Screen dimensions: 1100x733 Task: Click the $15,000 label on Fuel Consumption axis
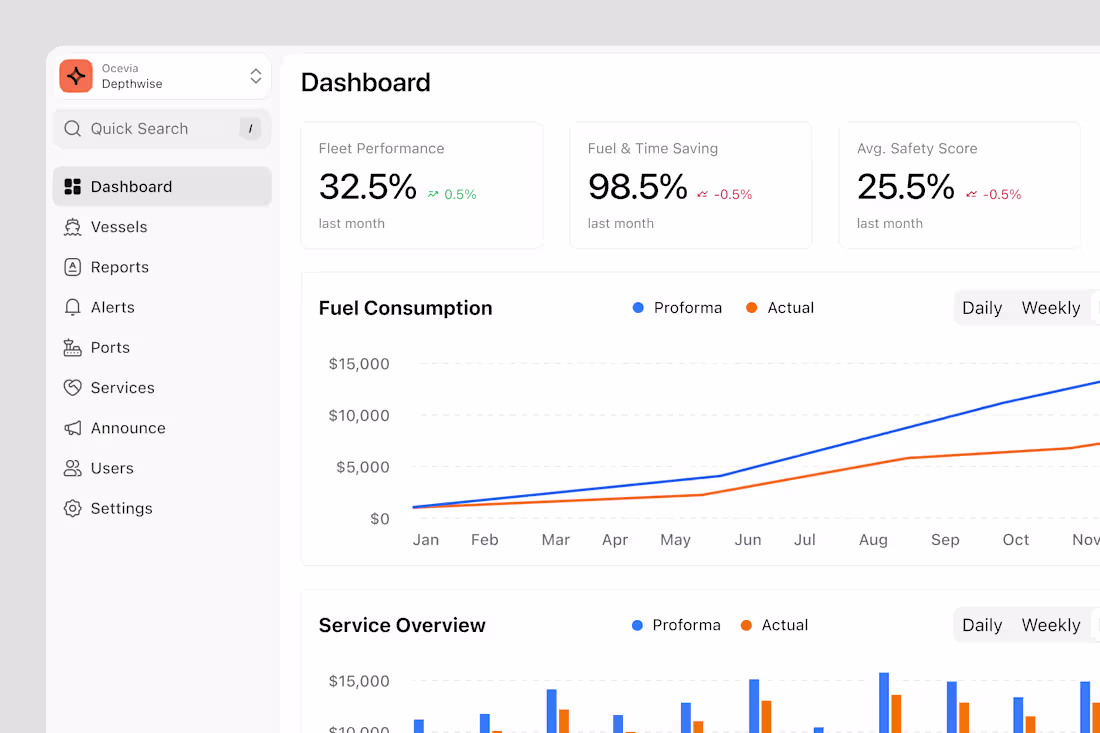click(358, 364)
